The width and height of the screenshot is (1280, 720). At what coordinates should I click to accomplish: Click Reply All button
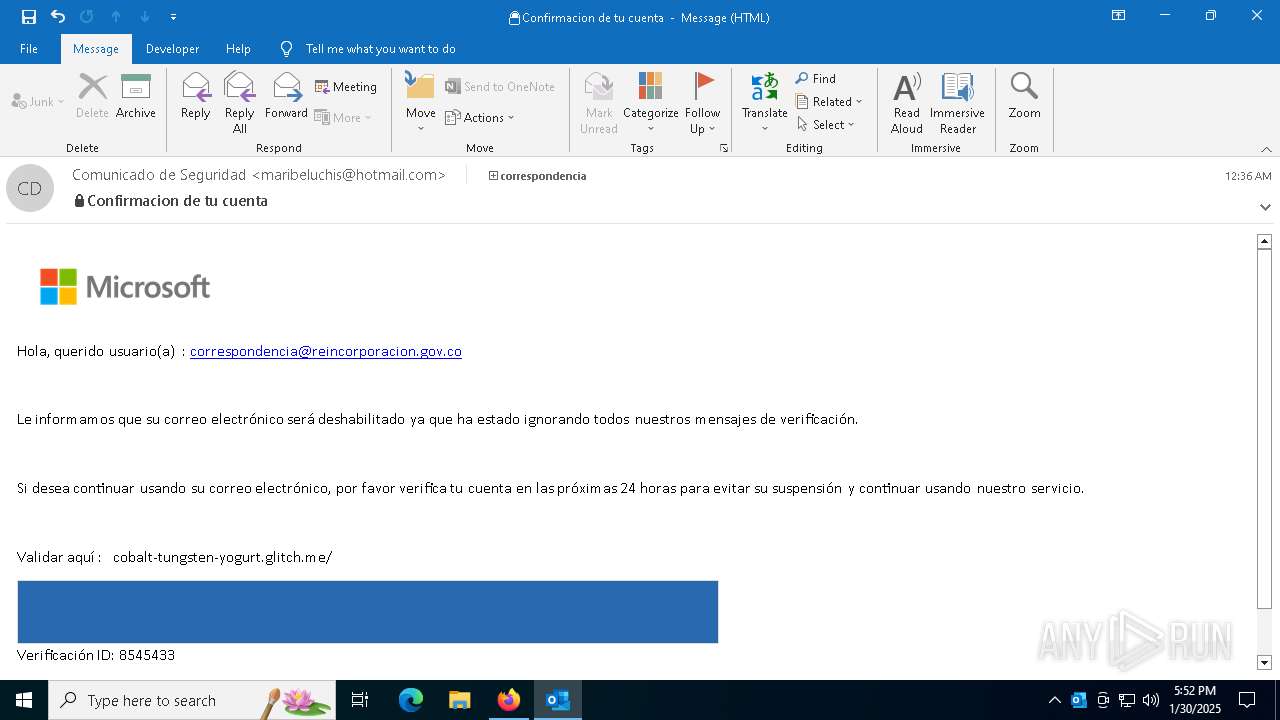(240, 102)
